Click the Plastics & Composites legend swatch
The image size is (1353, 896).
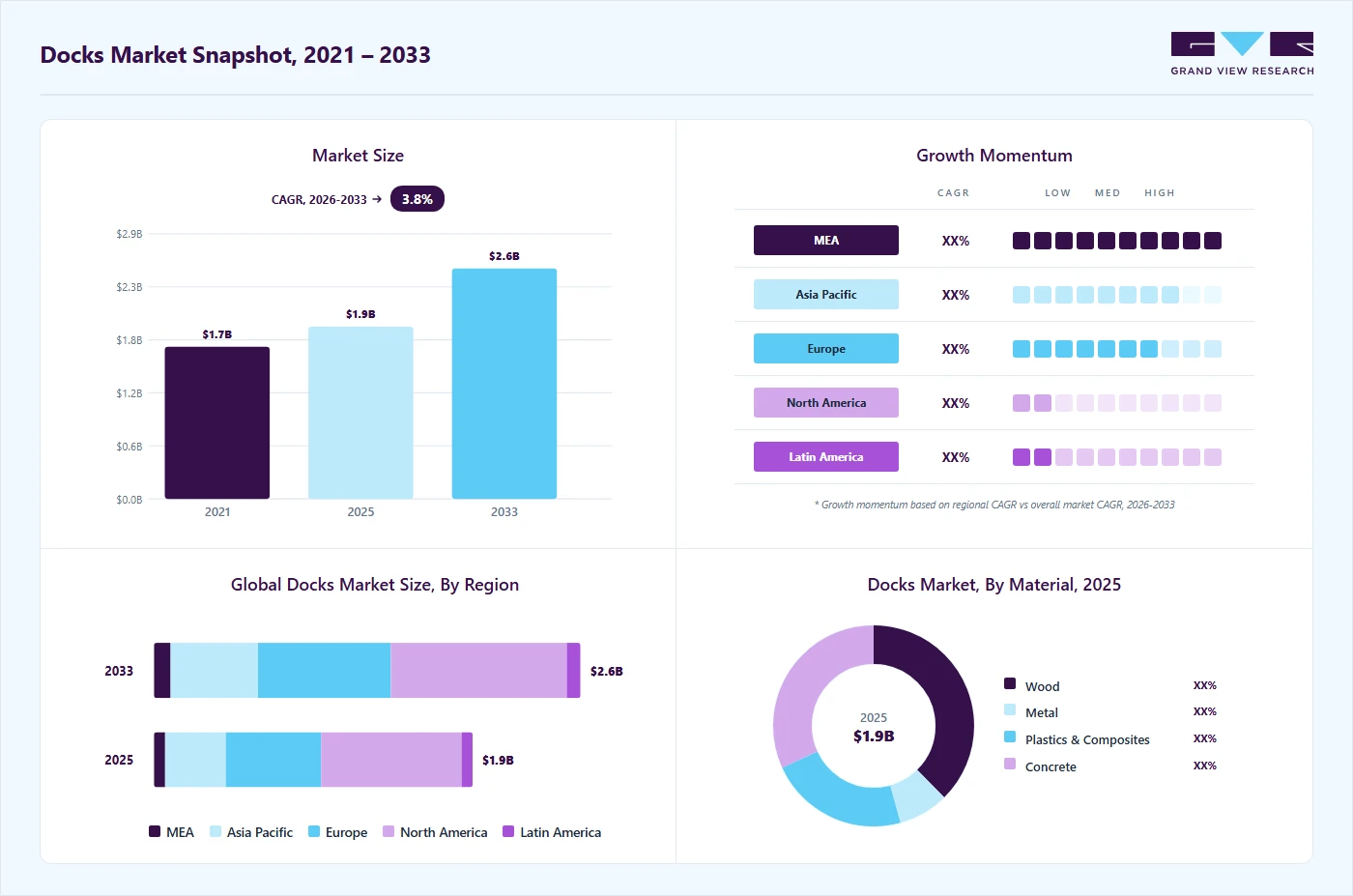[x=1010, y=737]
